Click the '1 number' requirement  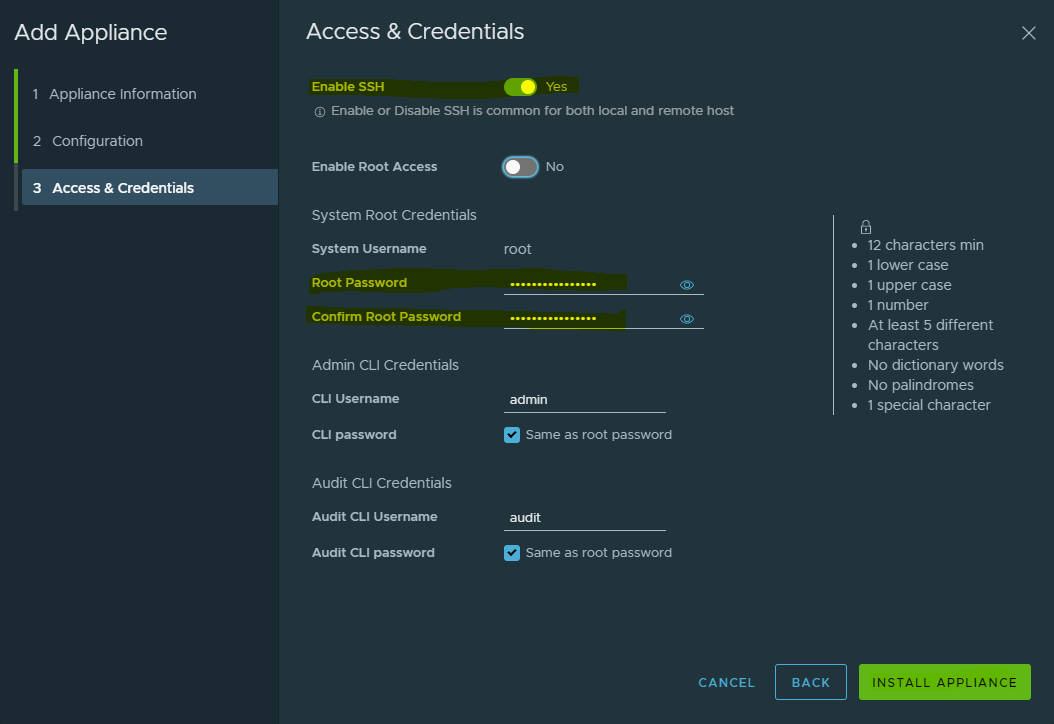tap(898, 305)
